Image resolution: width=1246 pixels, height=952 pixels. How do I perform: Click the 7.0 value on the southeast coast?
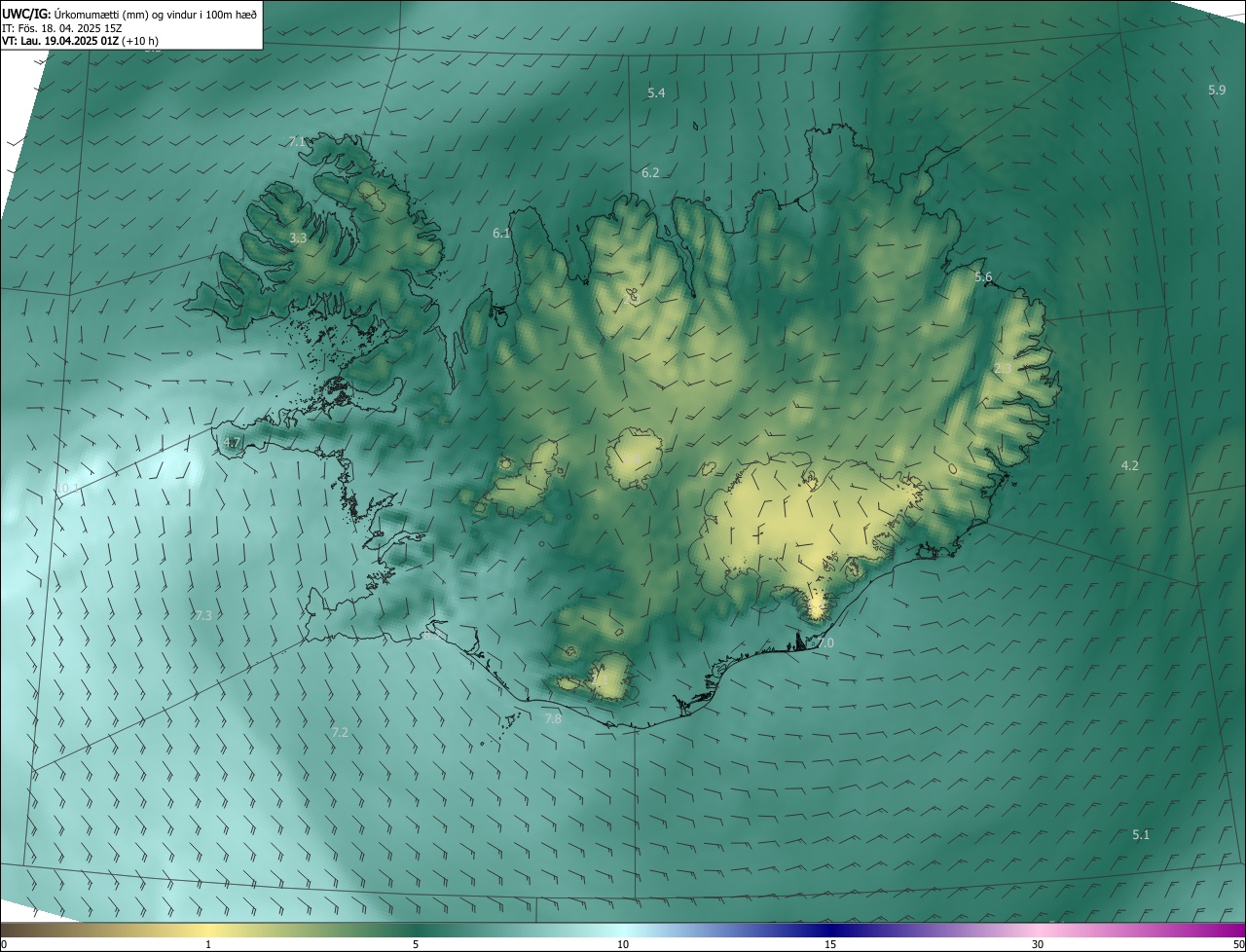pos(825,644)
